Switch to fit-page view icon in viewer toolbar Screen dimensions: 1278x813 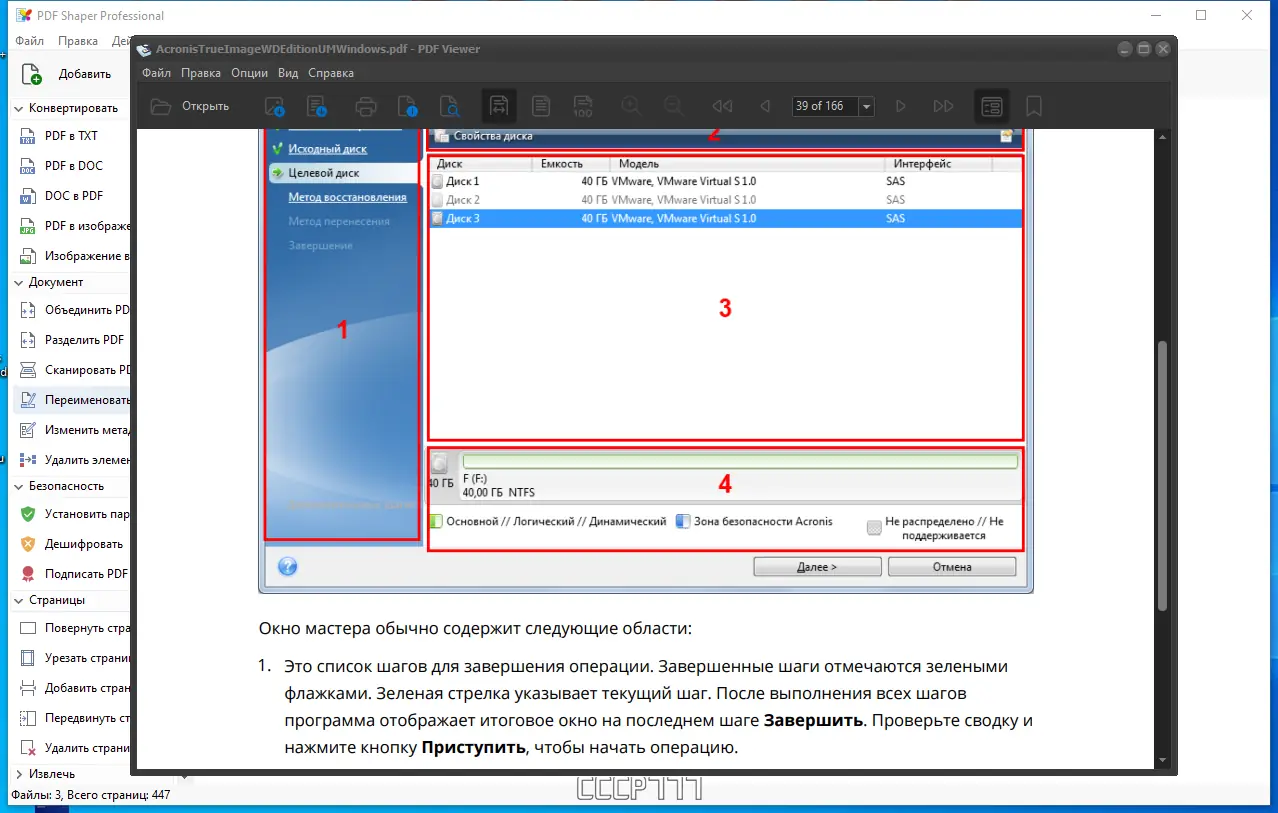coord(541,106)
